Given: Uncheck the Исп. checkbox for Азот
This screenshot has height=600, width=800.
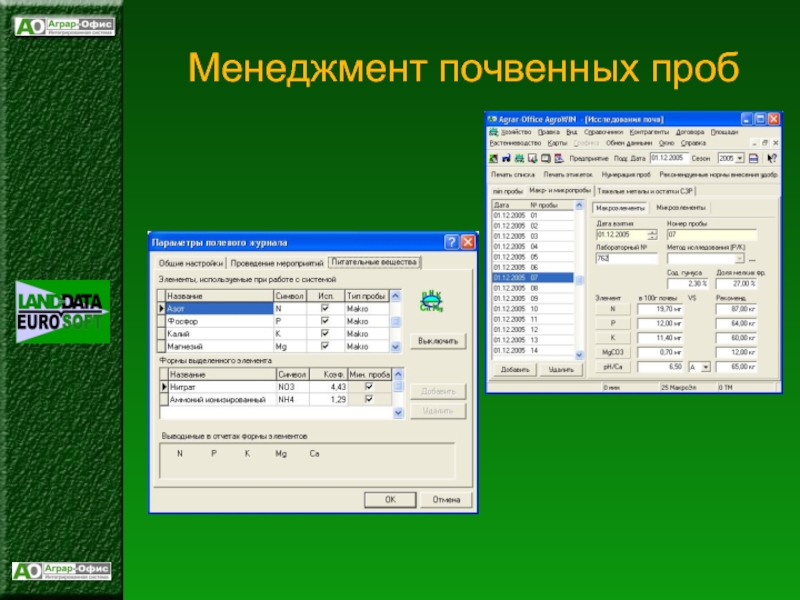Looking at the screenshot, I should 324,309.
